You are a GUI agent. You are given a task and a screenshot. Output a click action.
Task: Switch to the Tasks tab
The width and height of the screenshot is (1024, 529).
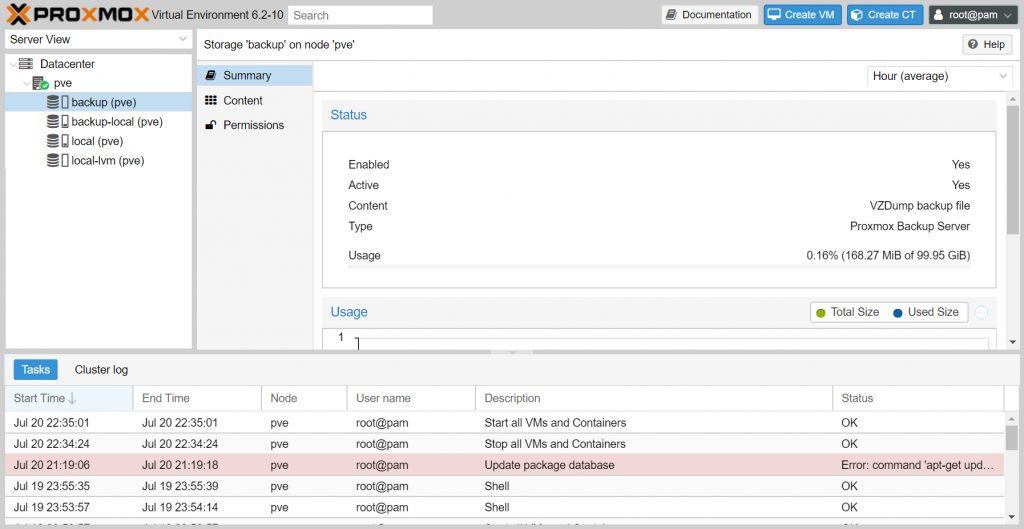coord(35,370)
